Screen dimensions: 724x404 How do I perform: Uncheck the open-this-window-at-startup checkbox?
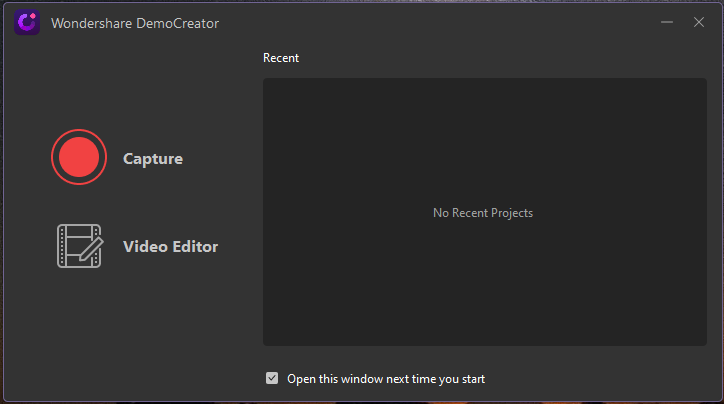coord(272,378)
